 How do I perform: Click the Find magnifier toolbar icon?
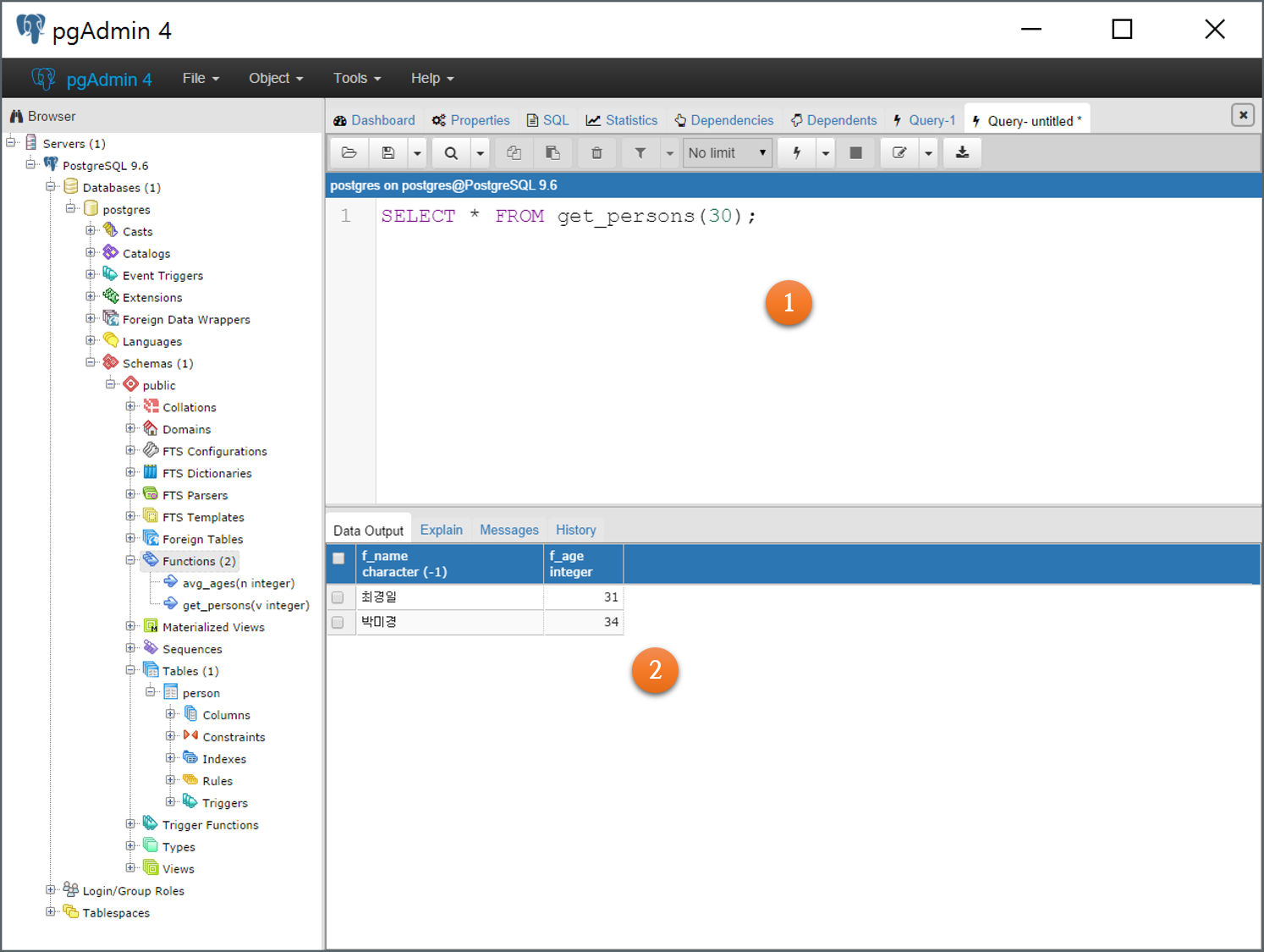(451, 153)
